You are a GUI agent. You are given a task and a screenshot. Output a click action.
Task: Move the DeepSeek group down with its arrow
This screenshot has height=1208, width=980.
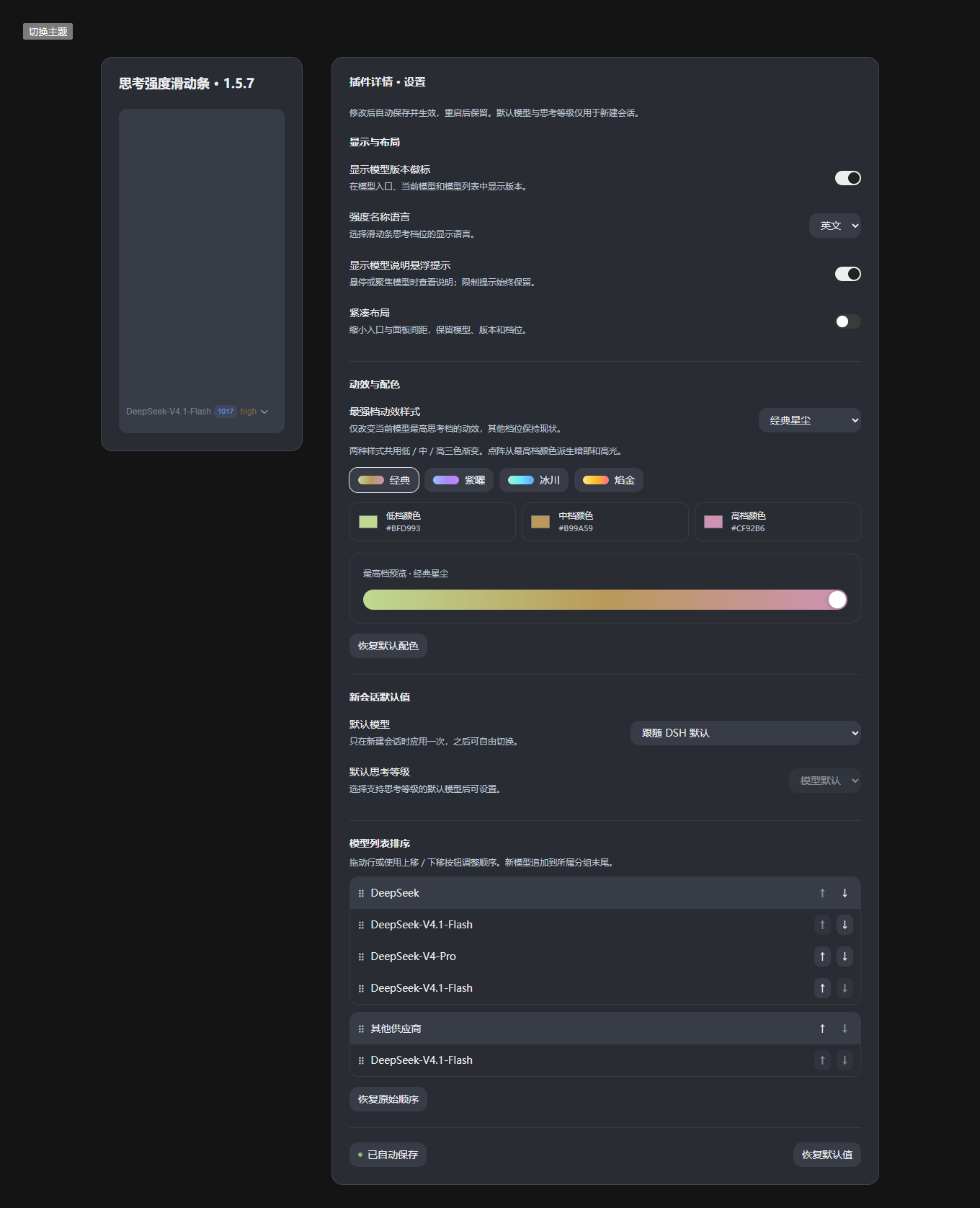tap(845, 893)
